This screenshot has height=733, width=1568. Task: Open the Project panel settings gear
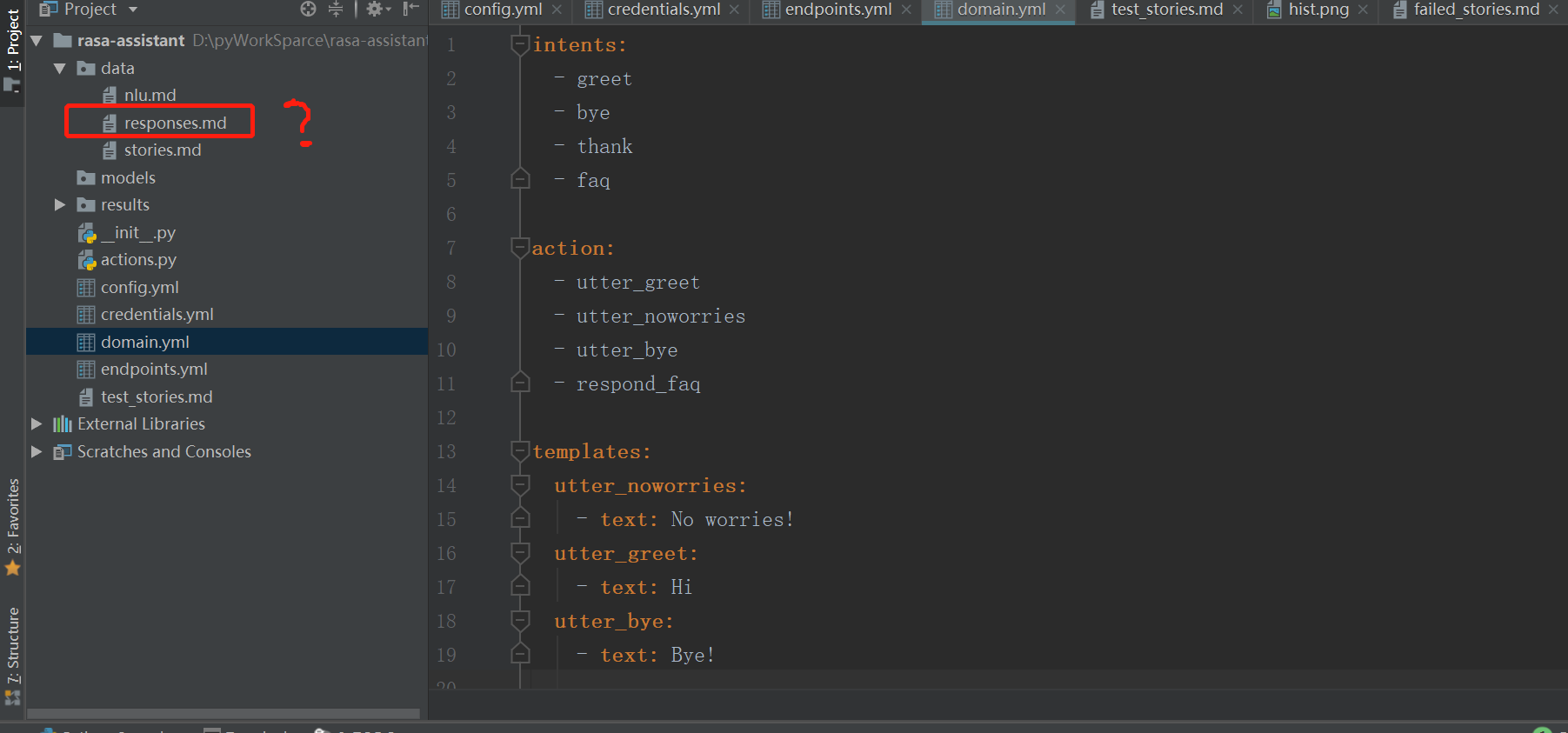(375, 10)
